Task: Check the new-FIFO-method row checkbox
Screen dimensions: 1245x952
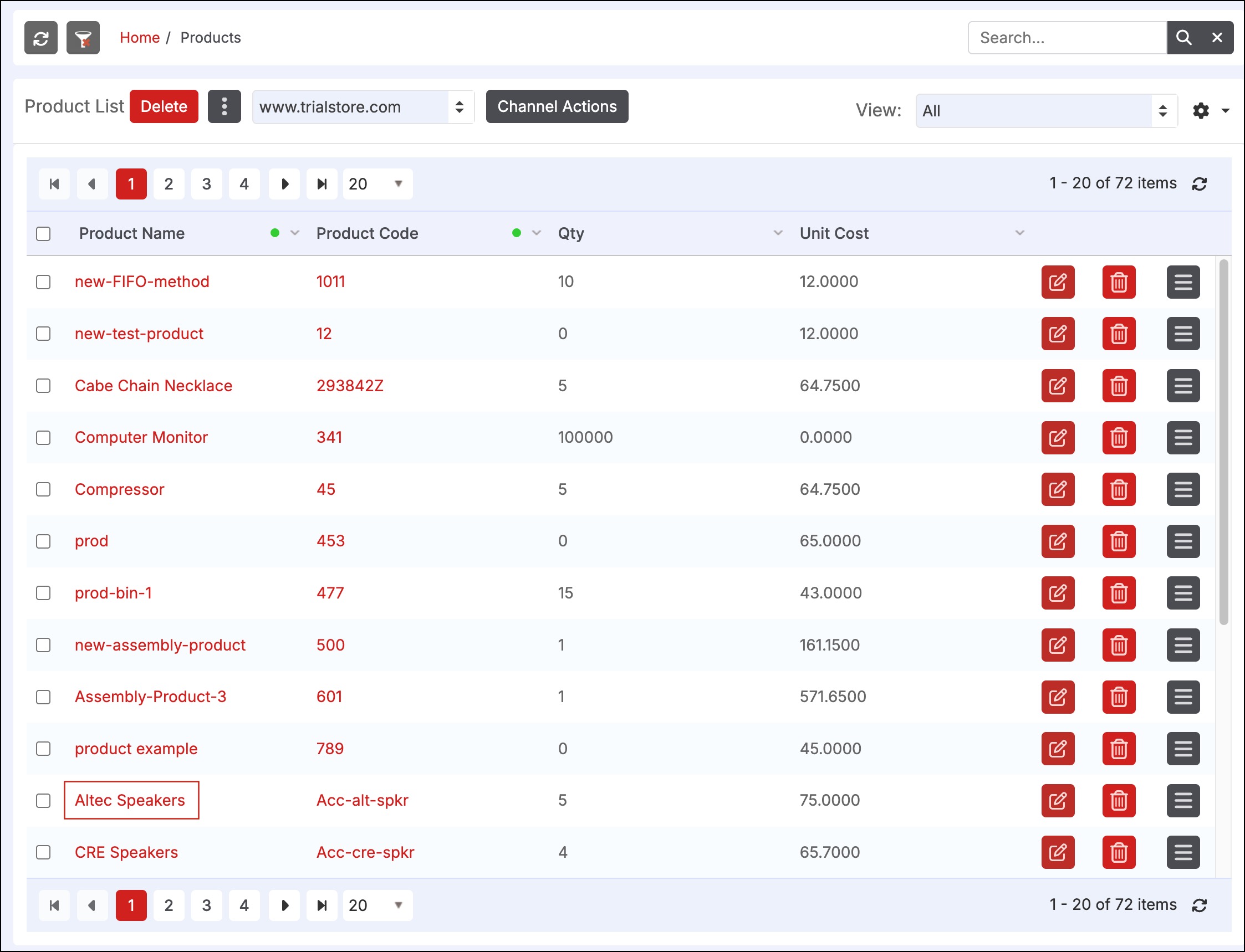Action: pos(44,282)
